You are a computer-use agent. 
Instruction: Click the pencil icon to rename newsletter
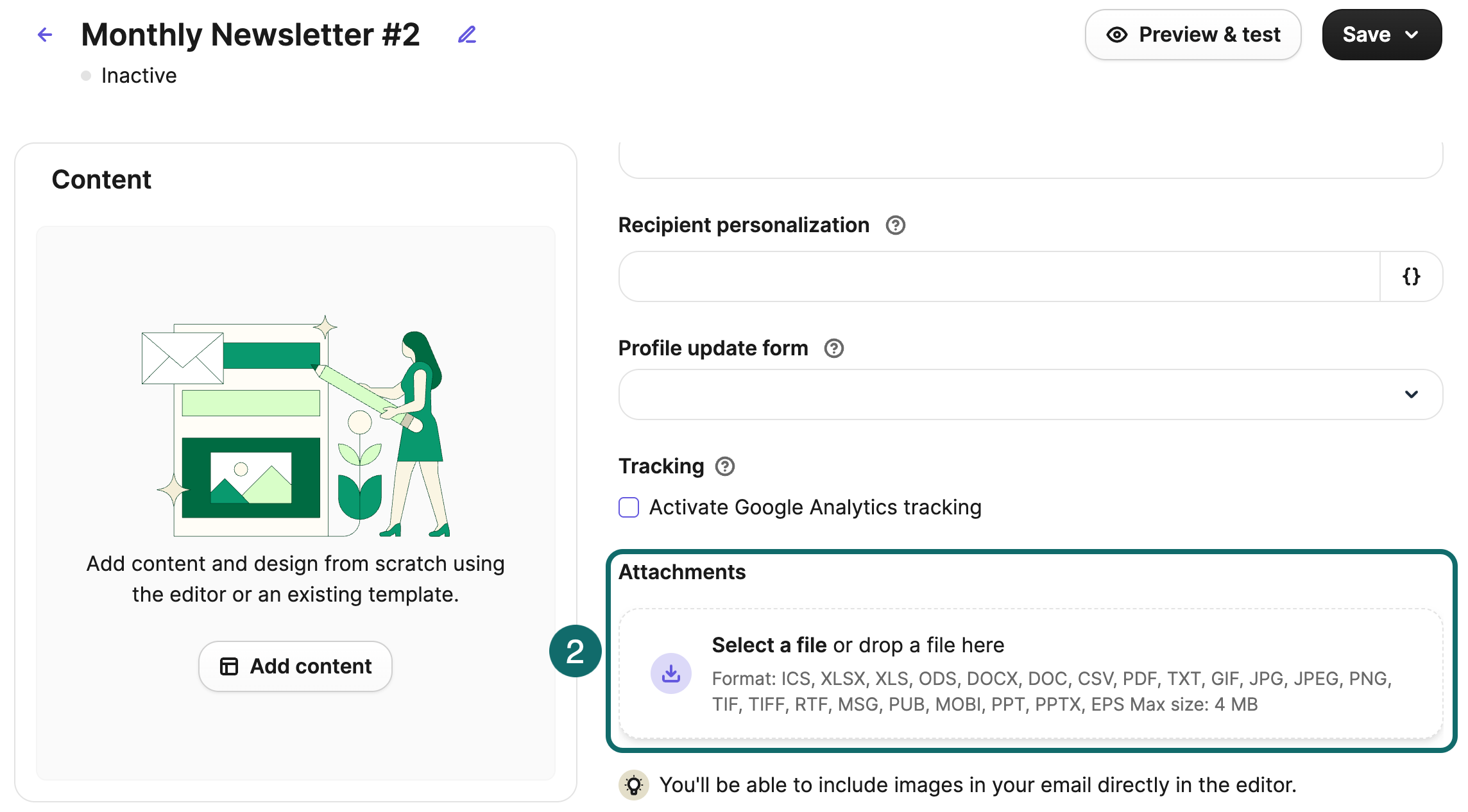(x=467, y=35)
